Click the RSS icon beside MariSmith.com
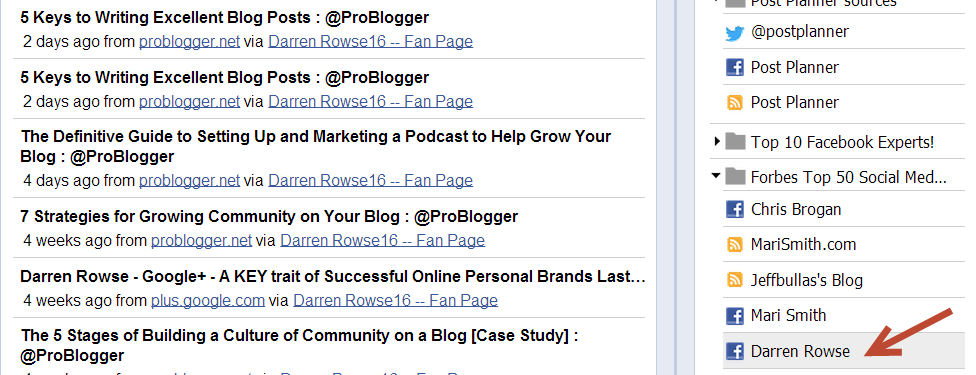This screenshot has width=976, height=375. (x=735, y=244)
